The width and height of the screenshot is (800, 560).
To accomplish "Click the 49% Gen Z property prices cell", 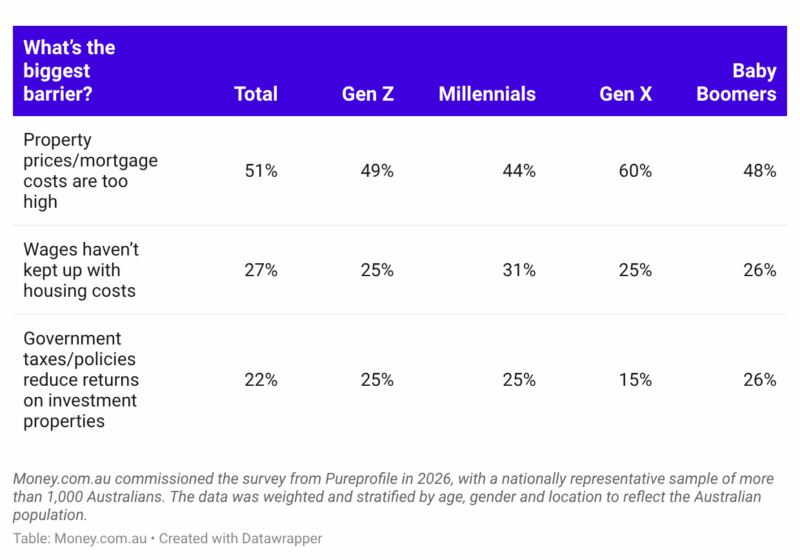I will tap(377, 171).
